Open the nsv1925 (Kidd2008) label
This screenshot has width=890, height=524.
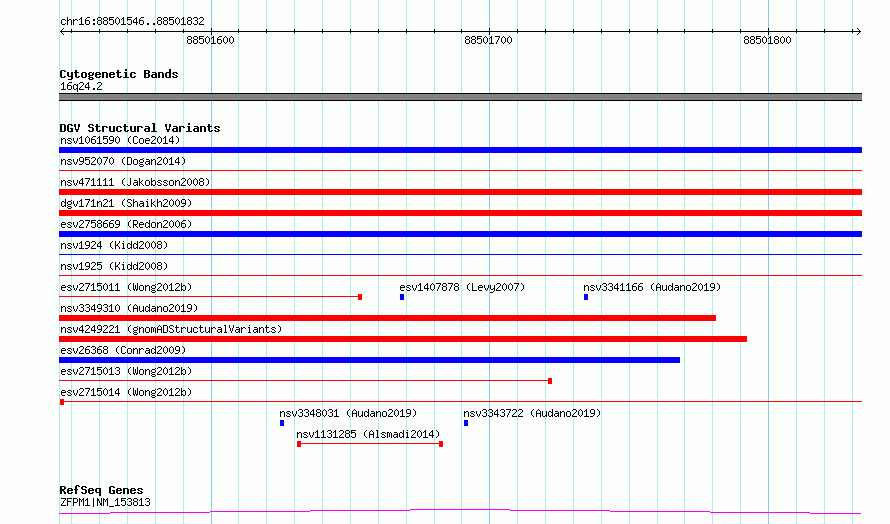tap(114, 266)
